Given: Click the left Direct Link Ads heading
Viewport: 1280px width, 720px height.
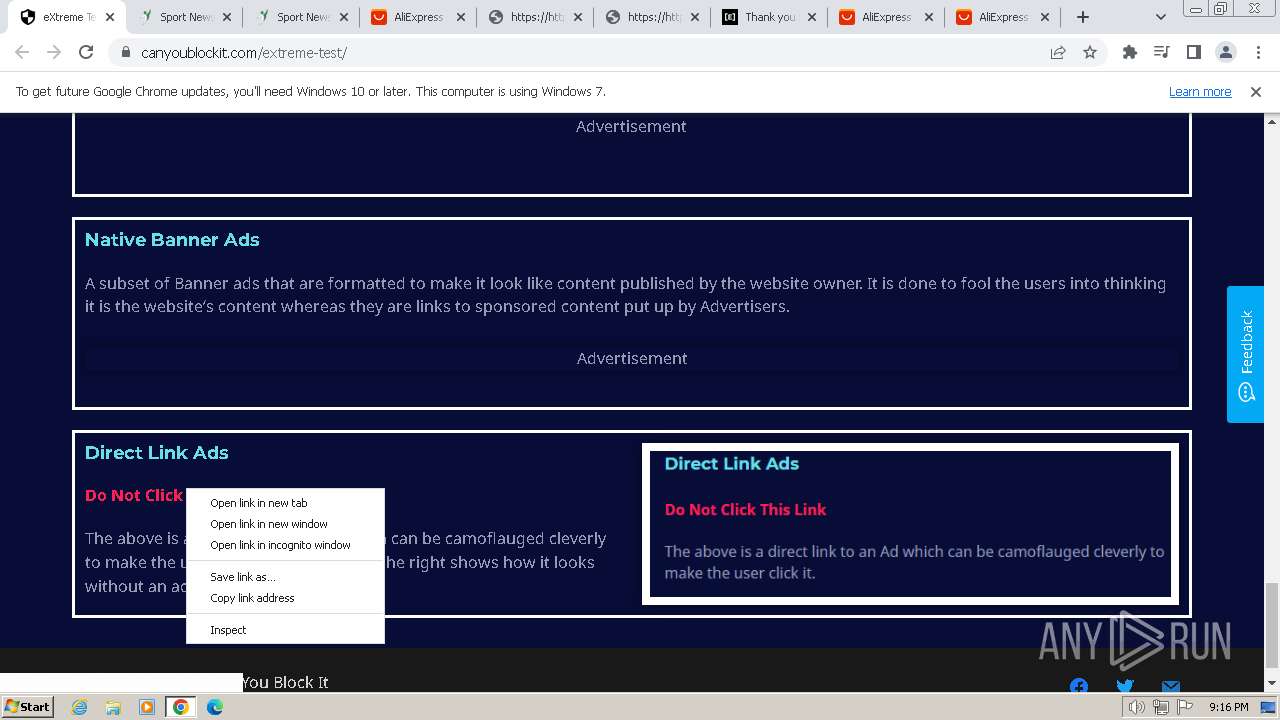Looking at the screenshot, I should point(156,453).
